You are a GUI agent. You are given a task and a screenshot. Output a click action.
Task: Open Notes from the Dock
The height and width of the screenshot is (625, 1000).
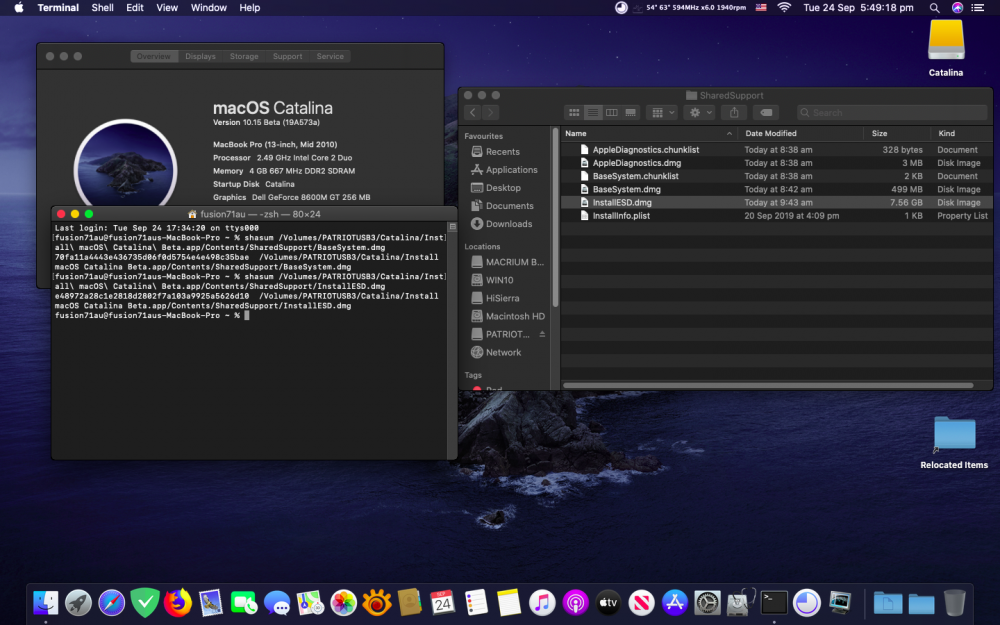pyautogui.click(x=509, y=603)
